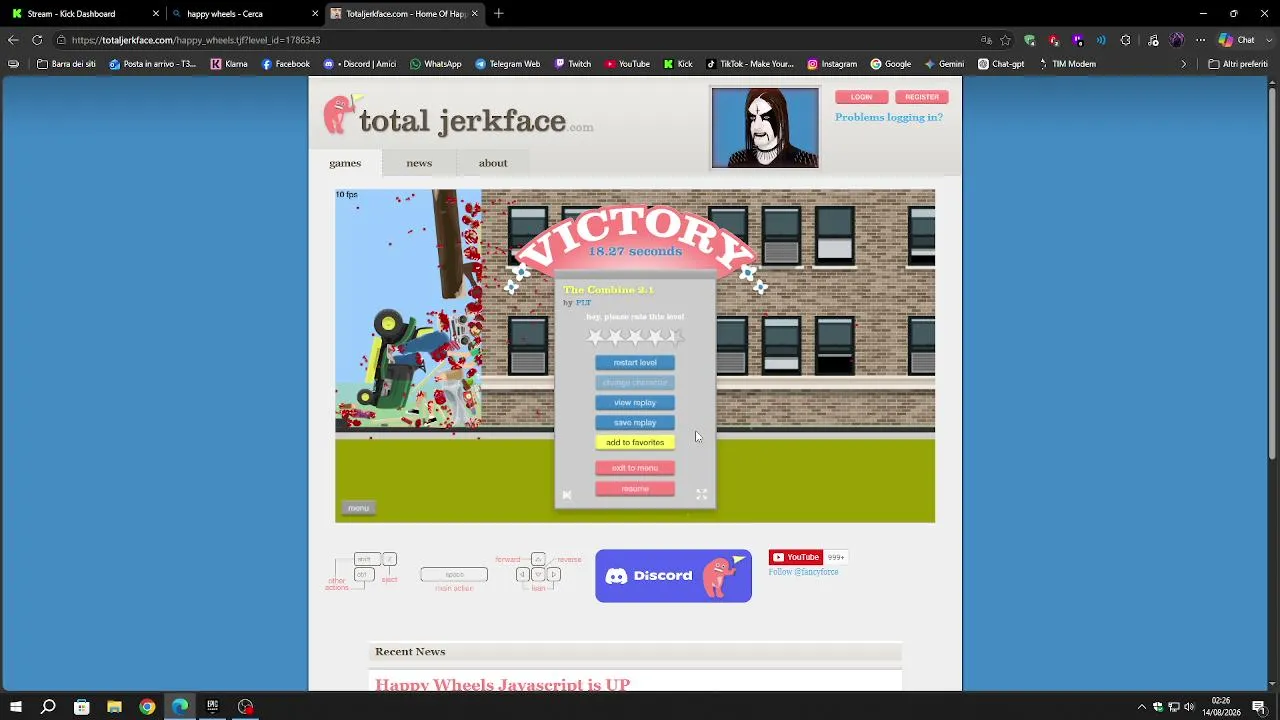Viewport: 1280px width, 720px height.
Task: Click the pink resume button
Action: 635,489
